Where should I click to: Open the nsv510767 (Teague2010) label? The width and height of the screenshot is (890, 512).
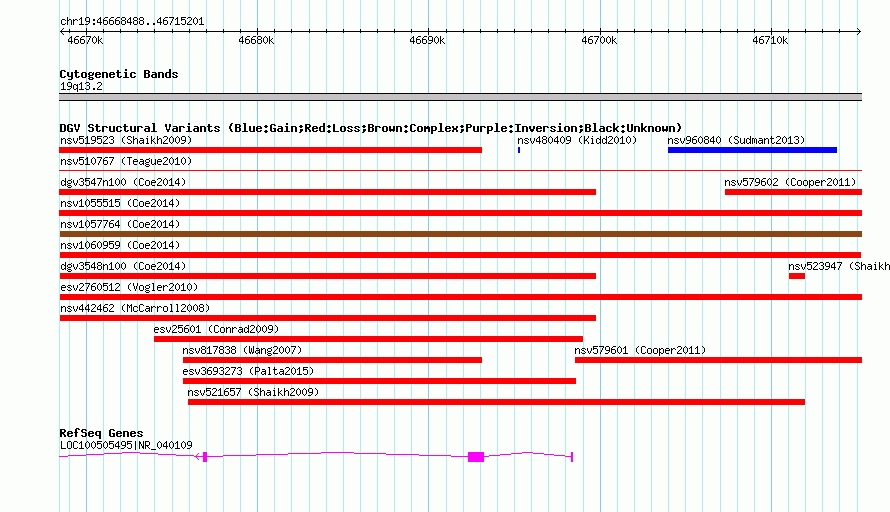[x=126, y=161]
